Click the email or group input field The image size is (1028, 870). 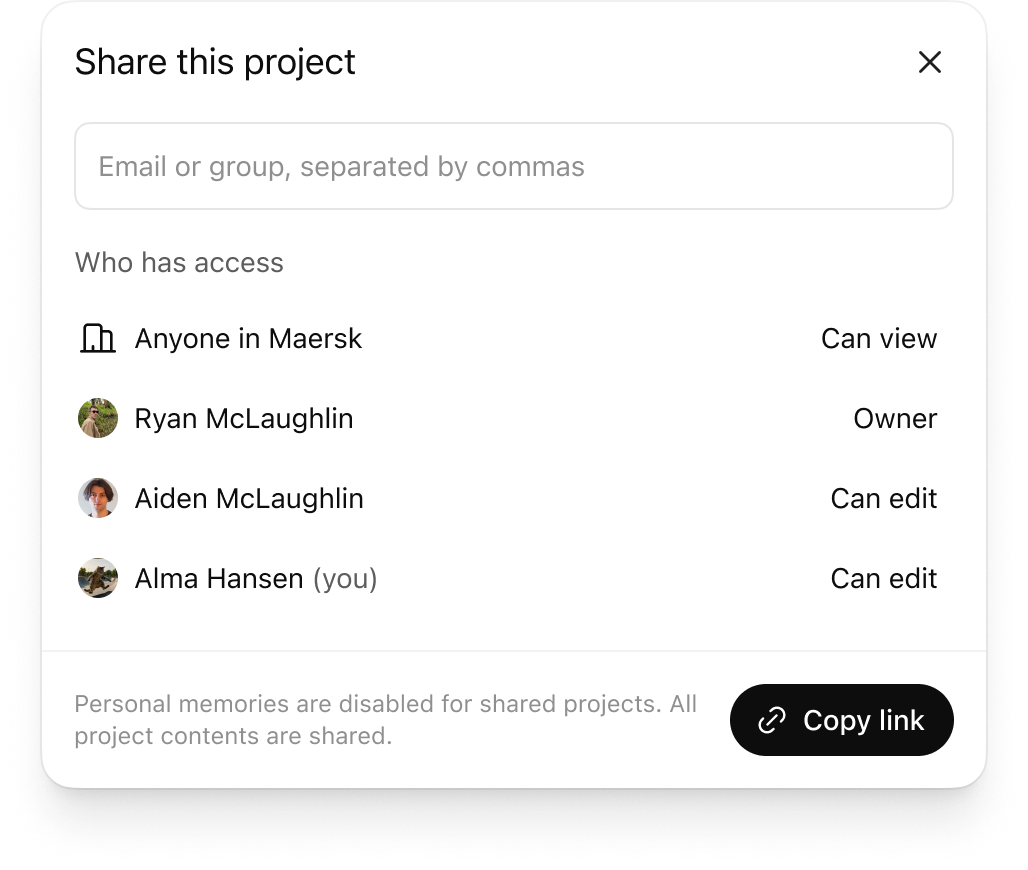point(513,166)
